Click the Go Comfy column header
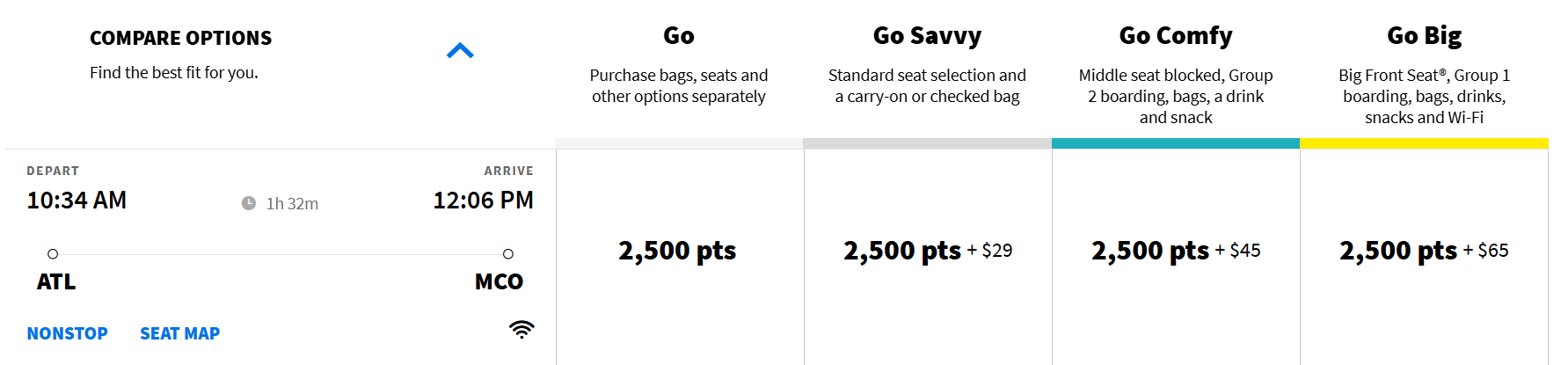Screen dimensions: 1568x365 tap(1175, 36)
